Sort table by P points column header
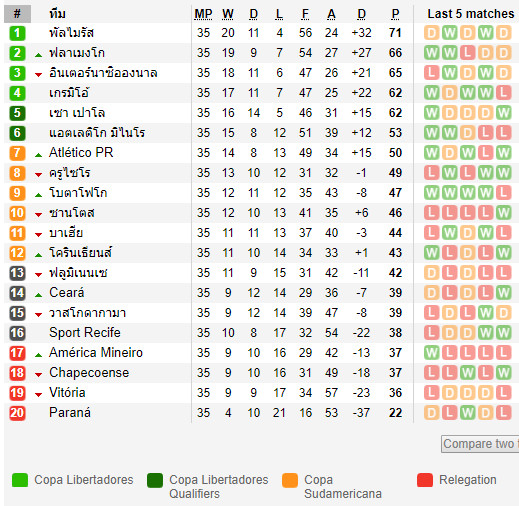 [x=395, y=14]
